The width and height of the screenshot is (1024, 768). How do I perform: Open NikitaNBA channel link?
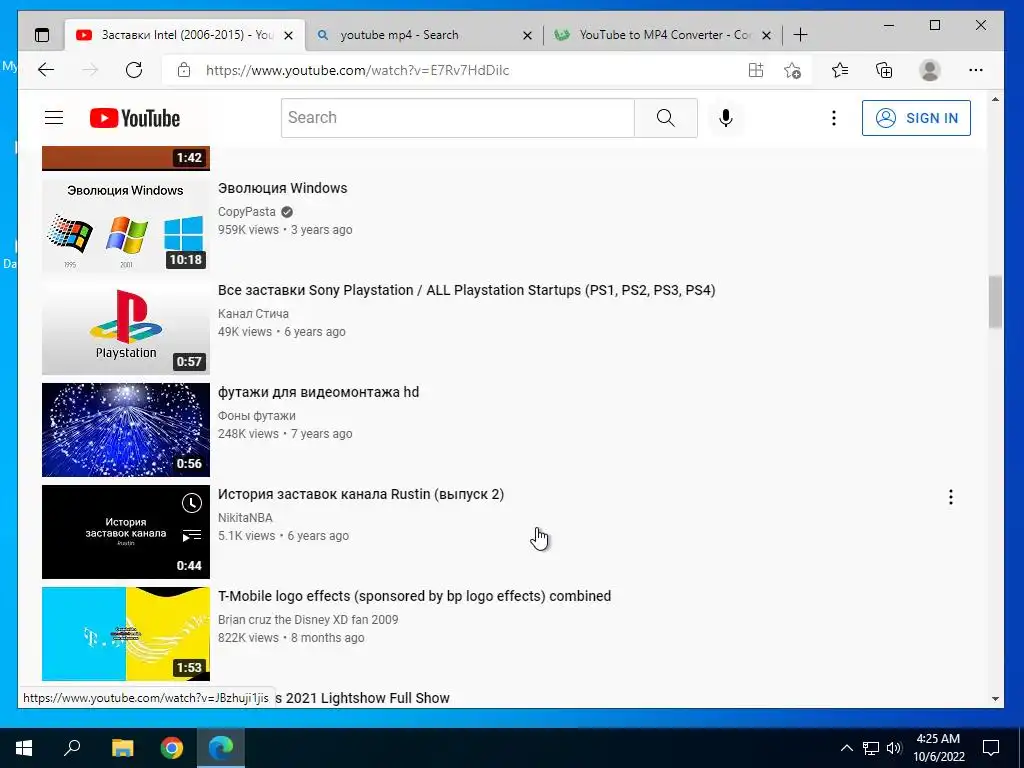click(x=246, y=517)
